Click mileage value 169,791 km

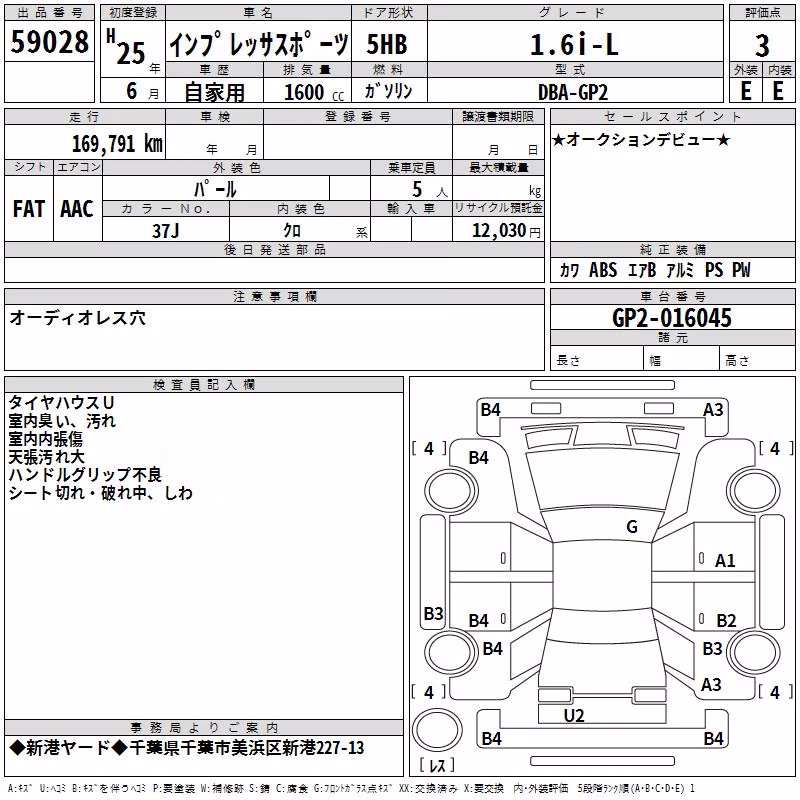click(x=117, y=143)
